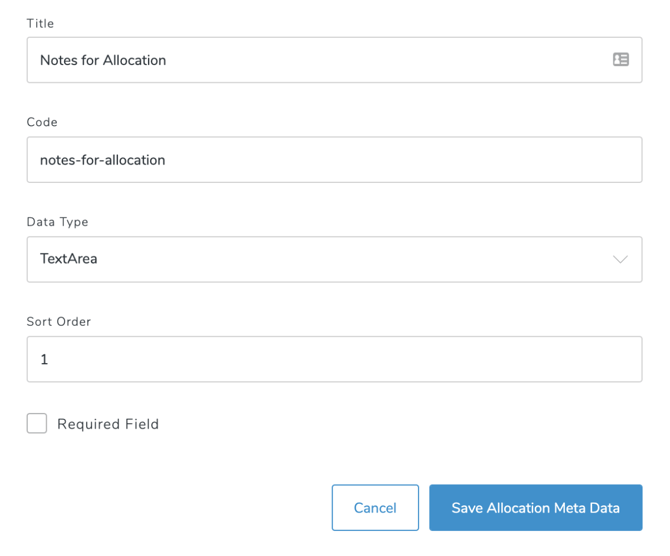
Task: Click the "Sort Order" field label
Action: click(x=59, y=322)
